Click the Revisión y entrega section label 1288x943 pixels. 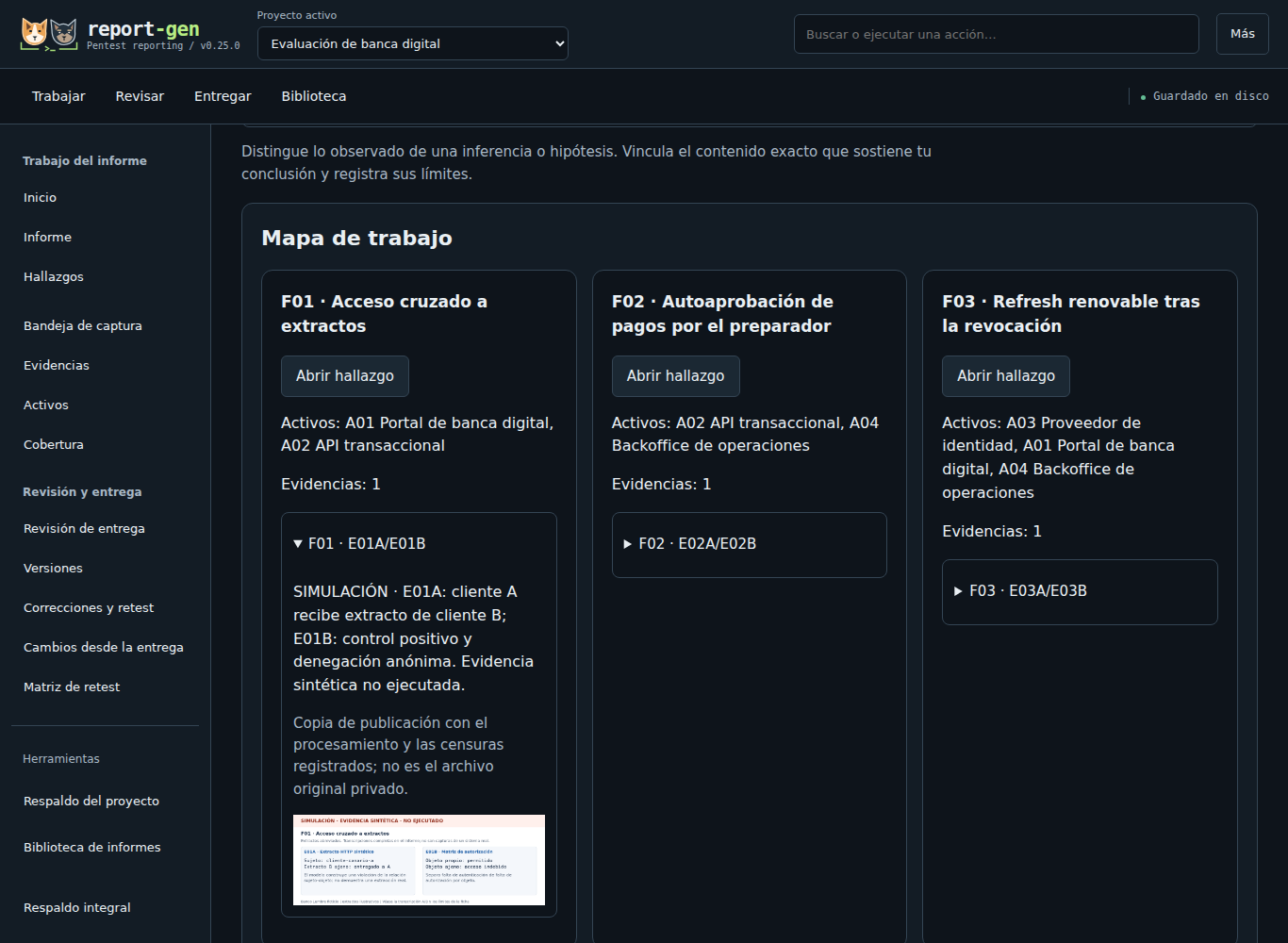pyautogui.click(x=82, y=492)
